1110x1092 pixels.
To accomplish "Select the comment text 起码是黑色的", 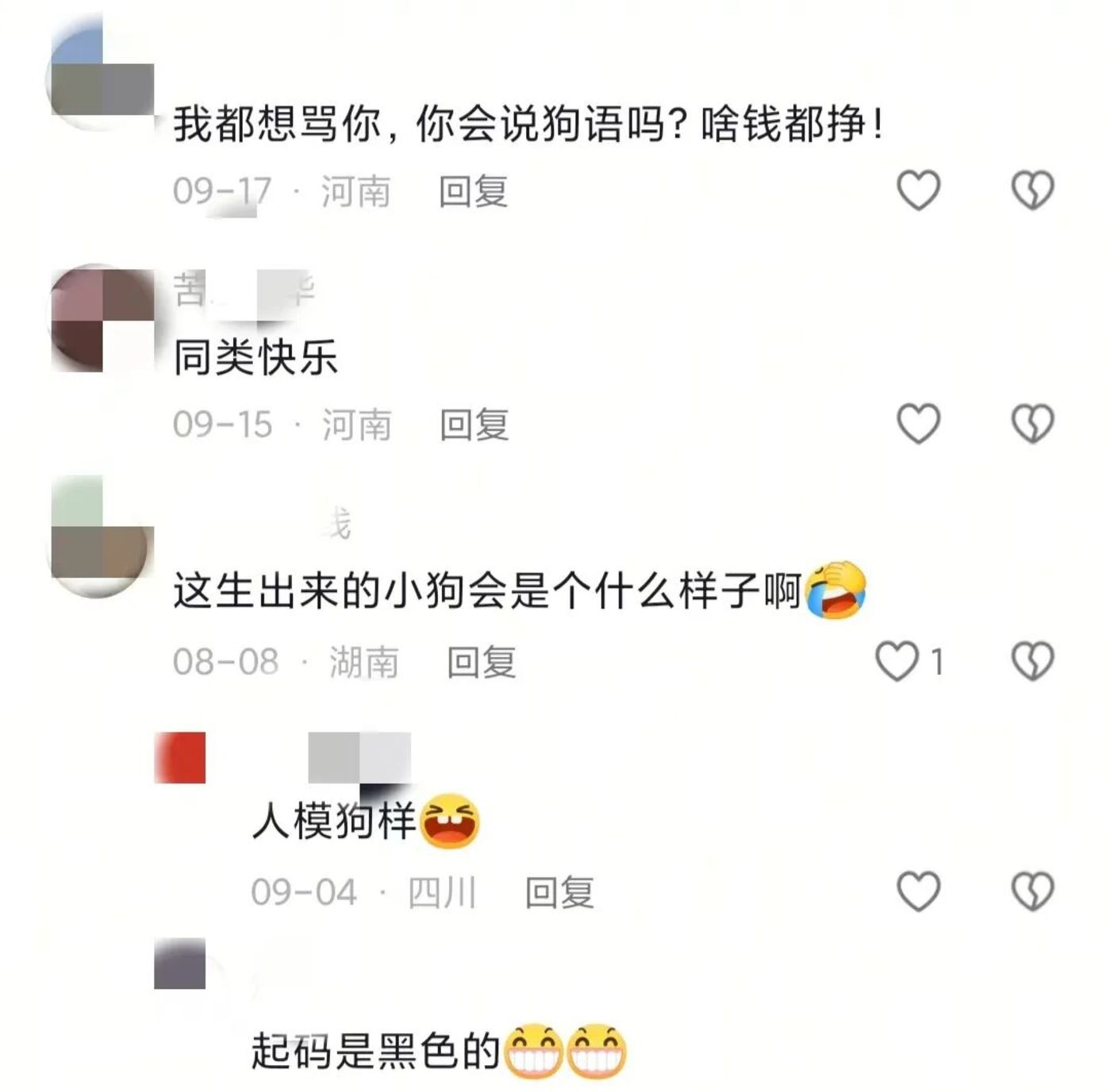I will 376,1052.
